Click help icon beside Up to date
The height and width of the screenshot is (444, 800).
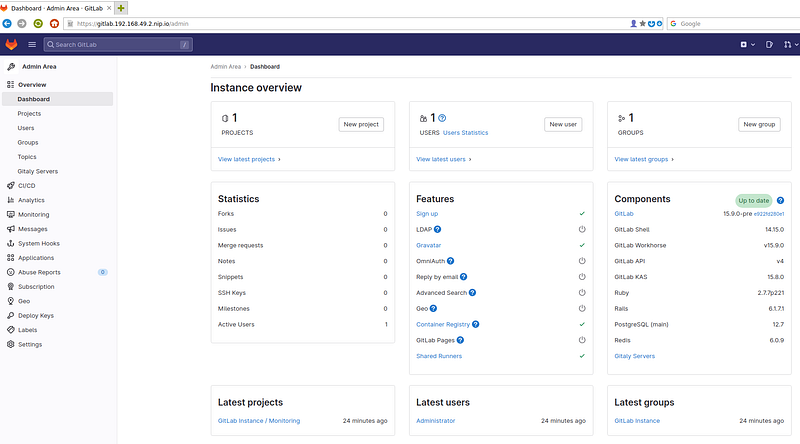click(780, 201)
